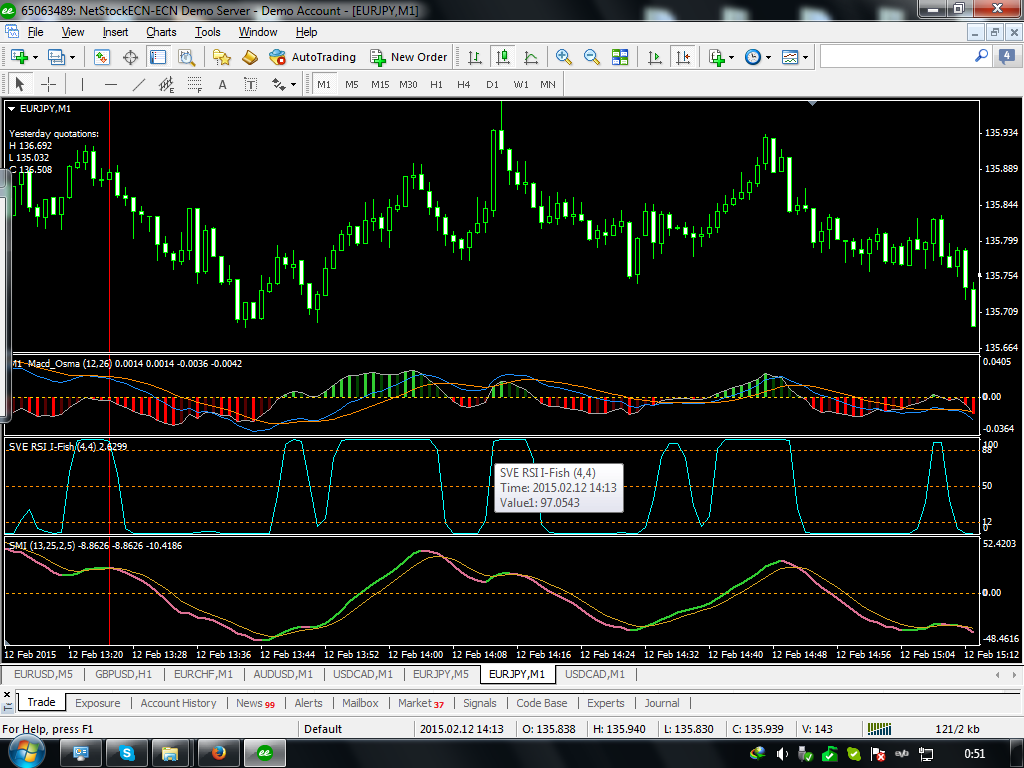
Task: Switch chart to Bar Chart mode
Action: coord(475,57)
